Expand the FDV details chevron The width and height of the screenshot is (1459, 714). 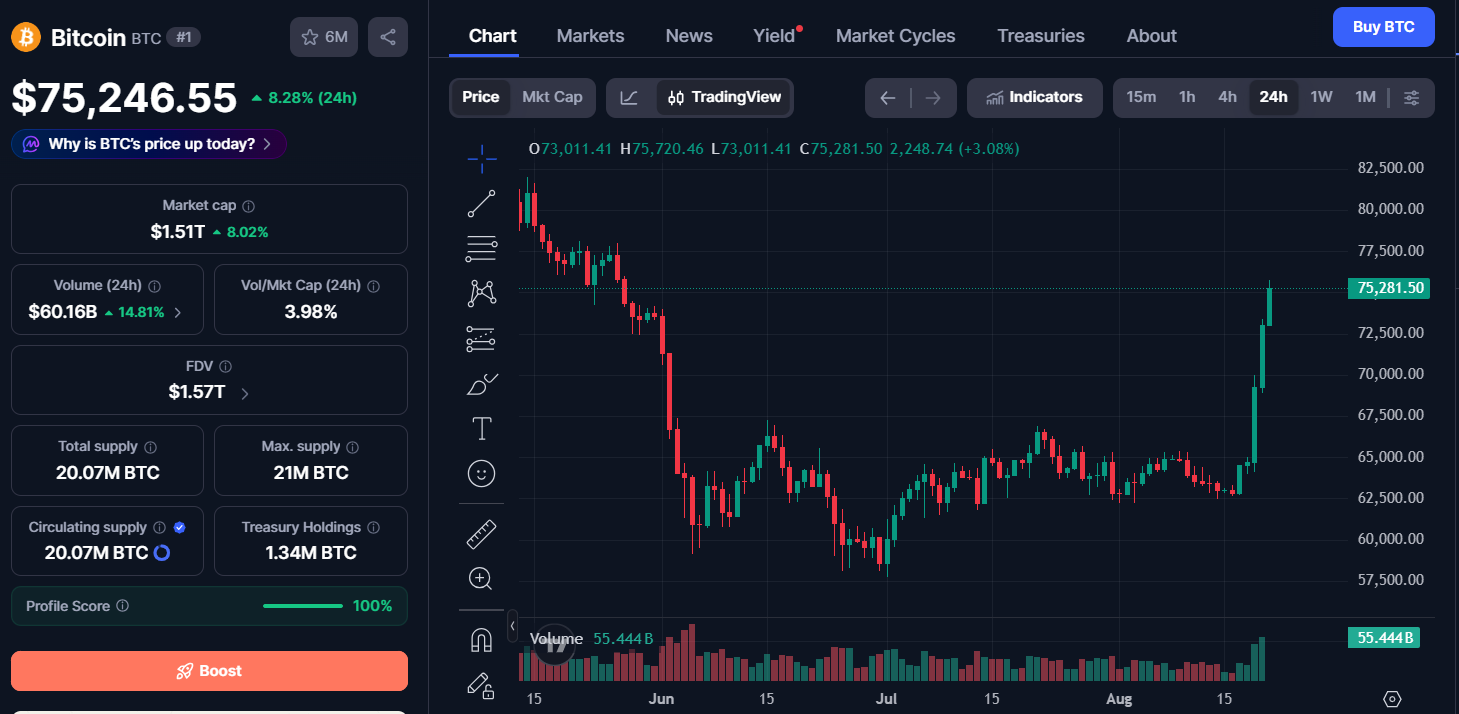245,393
